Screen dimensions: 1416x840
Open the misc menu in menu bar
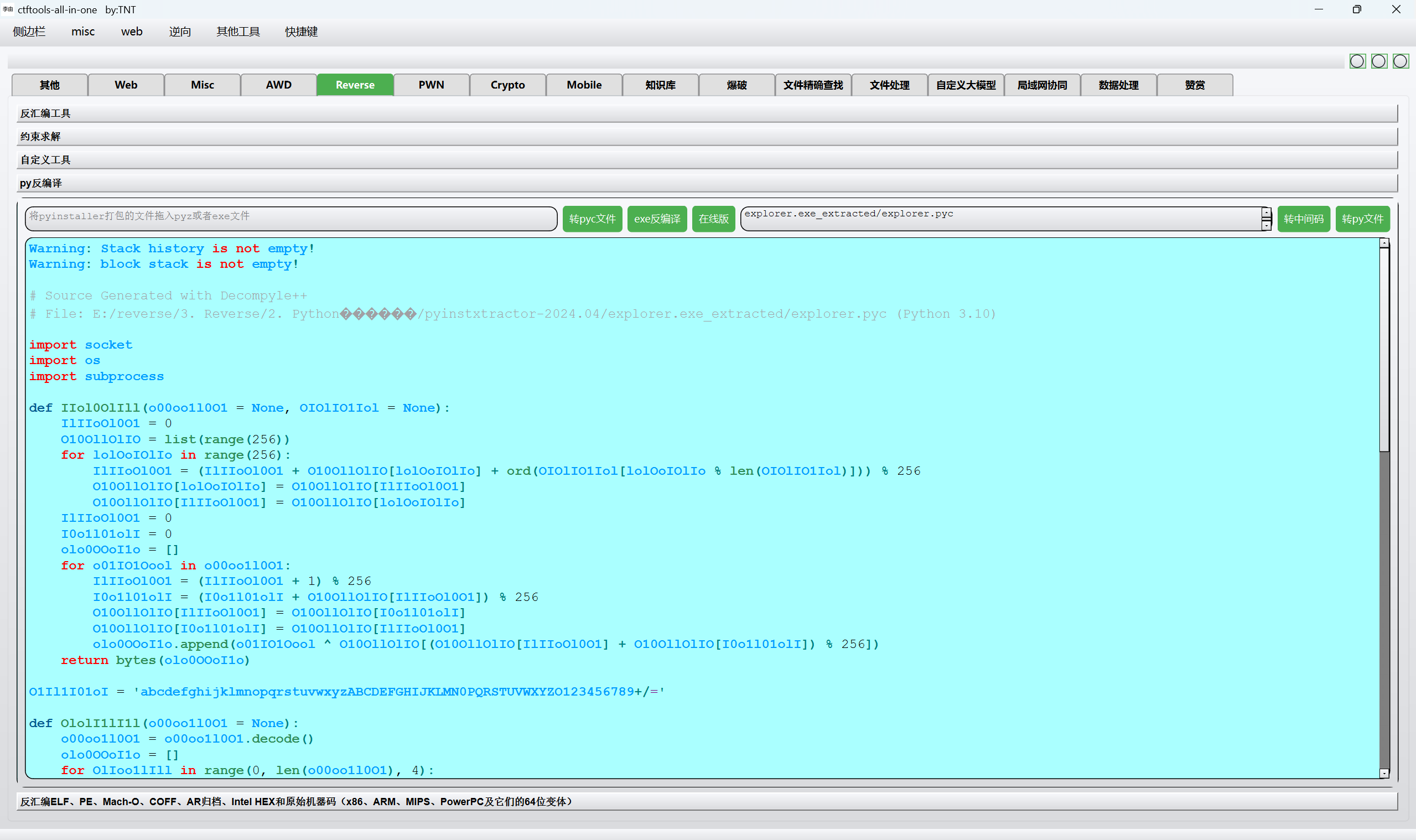pos(82,32)
